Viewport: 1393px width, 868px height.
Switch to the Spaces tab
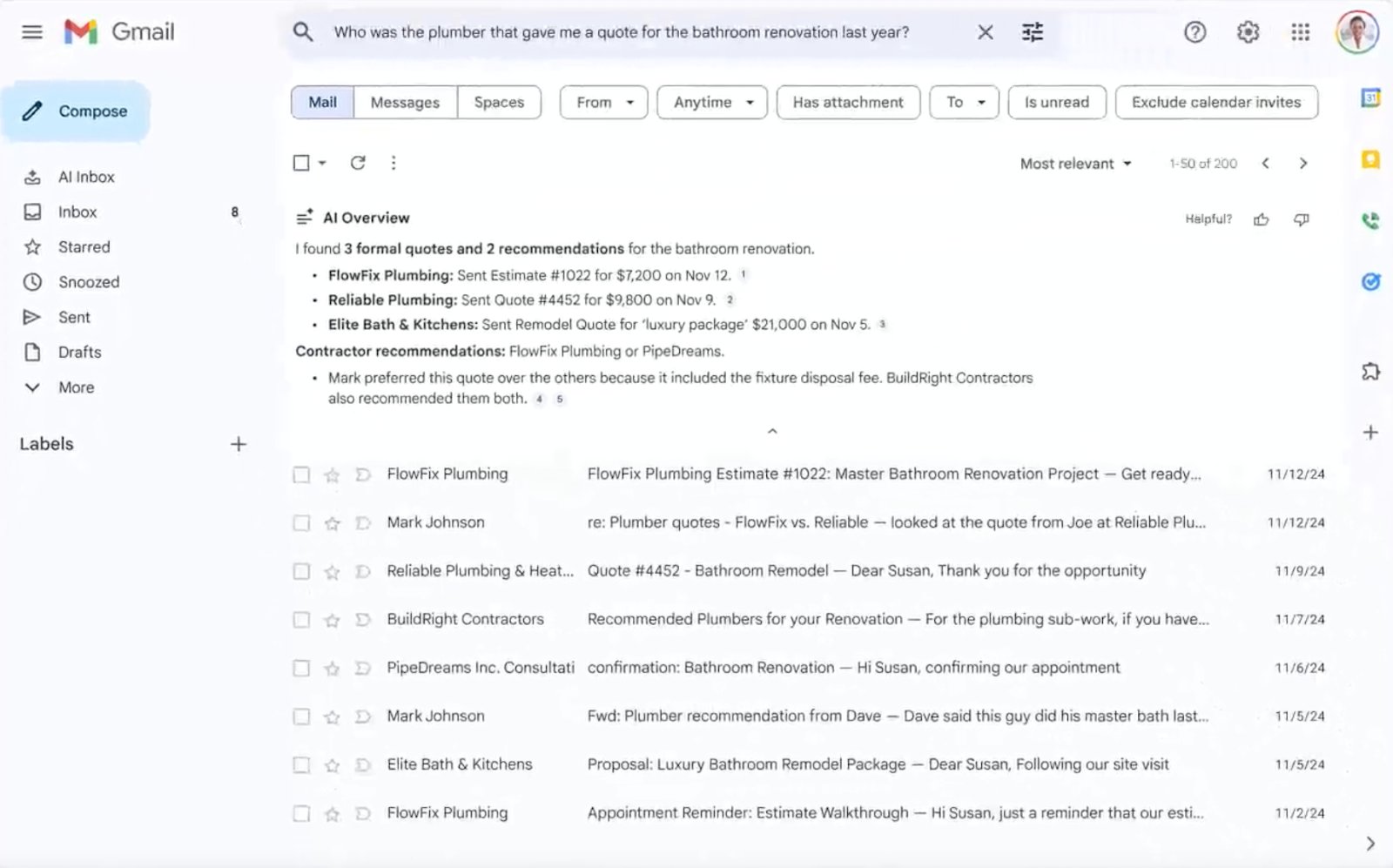tap(499, 102)
